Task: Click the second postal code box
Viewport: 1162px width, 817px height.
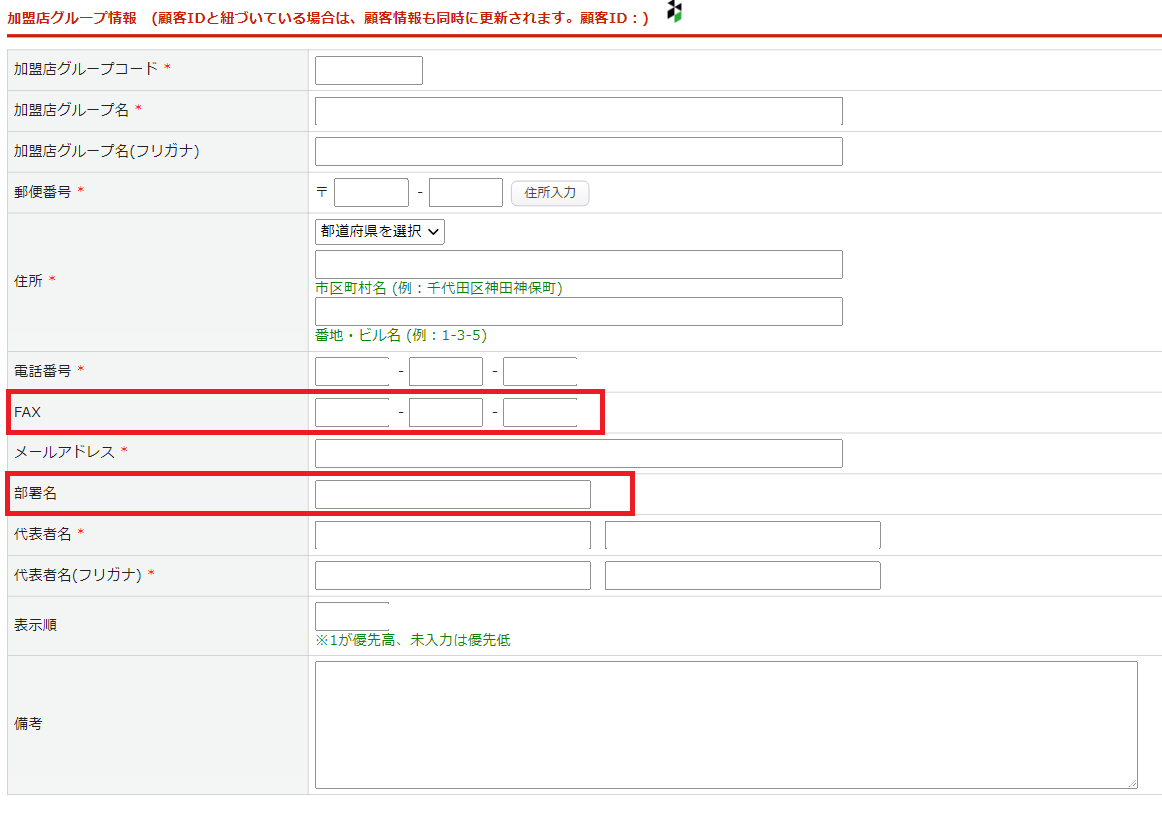Action: click(465, 193)
